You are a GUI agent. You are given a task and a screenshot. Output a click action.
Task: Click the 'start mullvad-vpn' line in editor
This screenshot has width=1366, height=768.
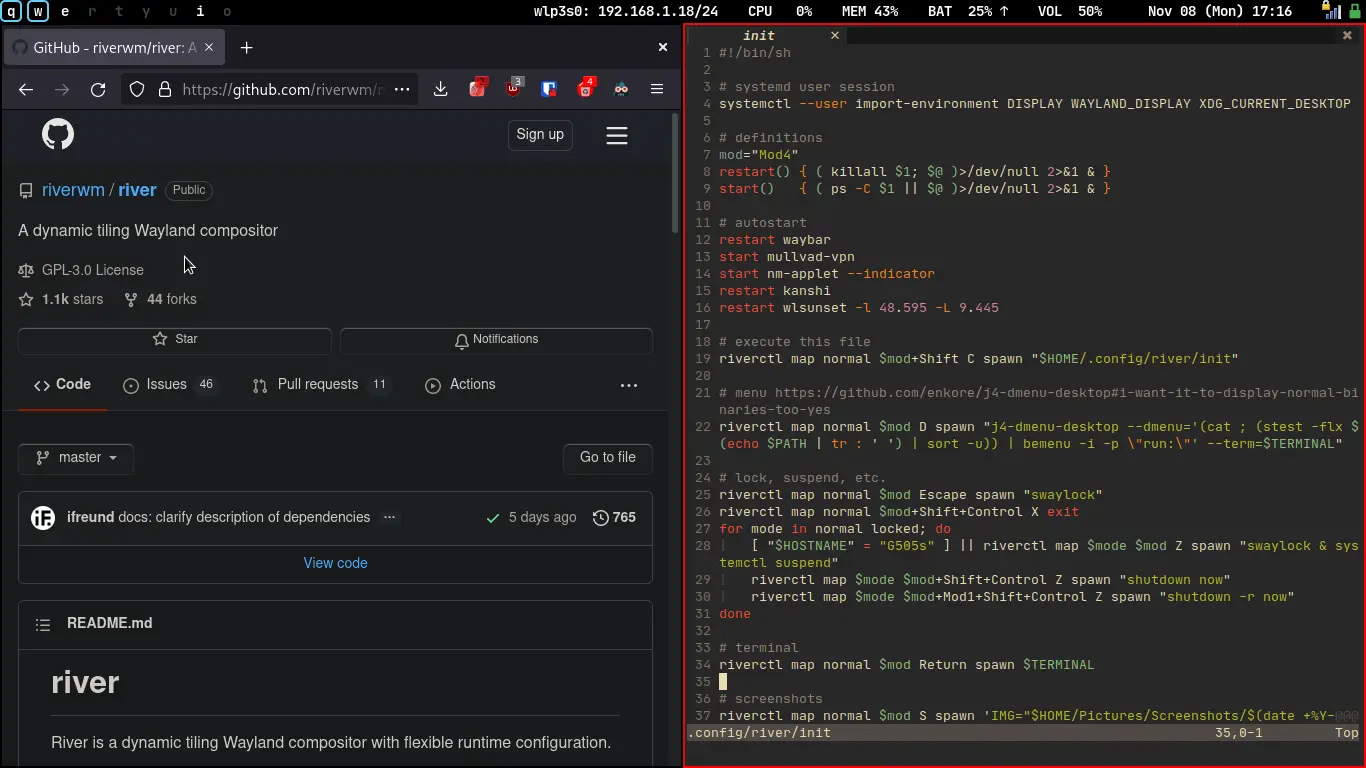[x=787, y=257]
